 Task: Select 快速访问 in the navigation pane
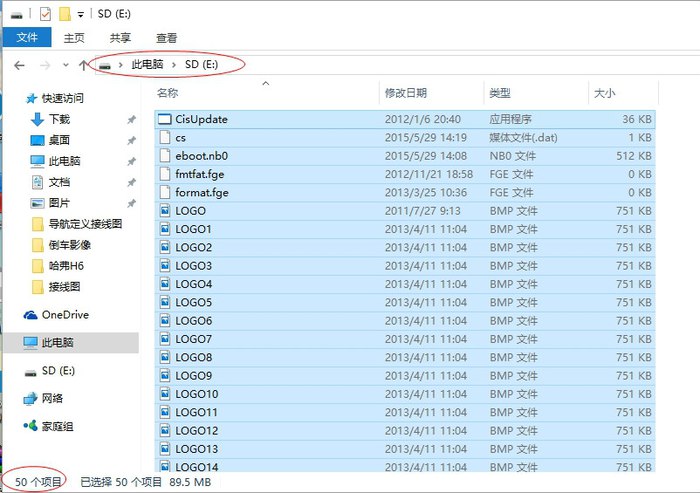pos(62,98)
